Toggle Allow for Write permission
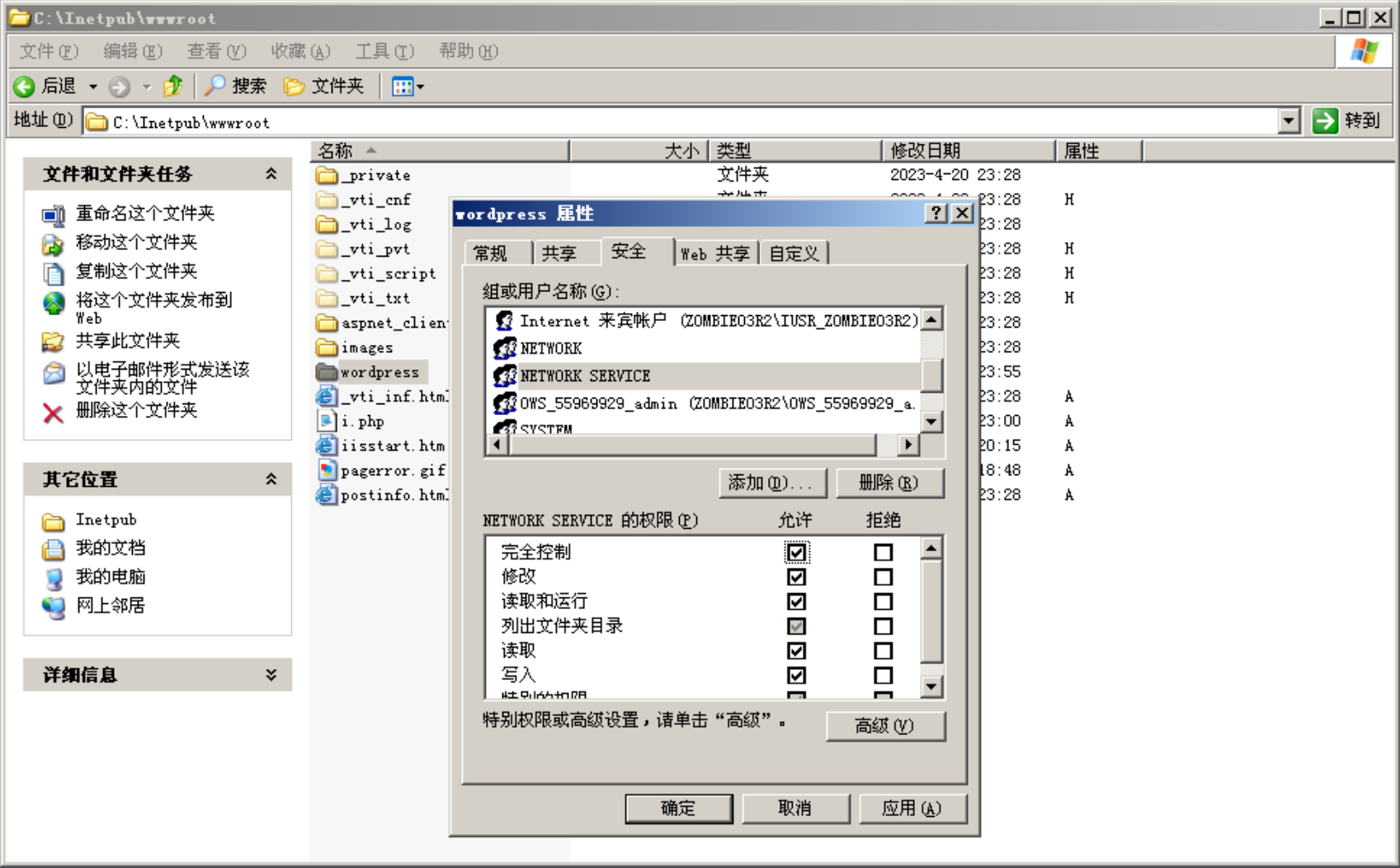This screenshot has height=868, width=1400. [796, 676]
